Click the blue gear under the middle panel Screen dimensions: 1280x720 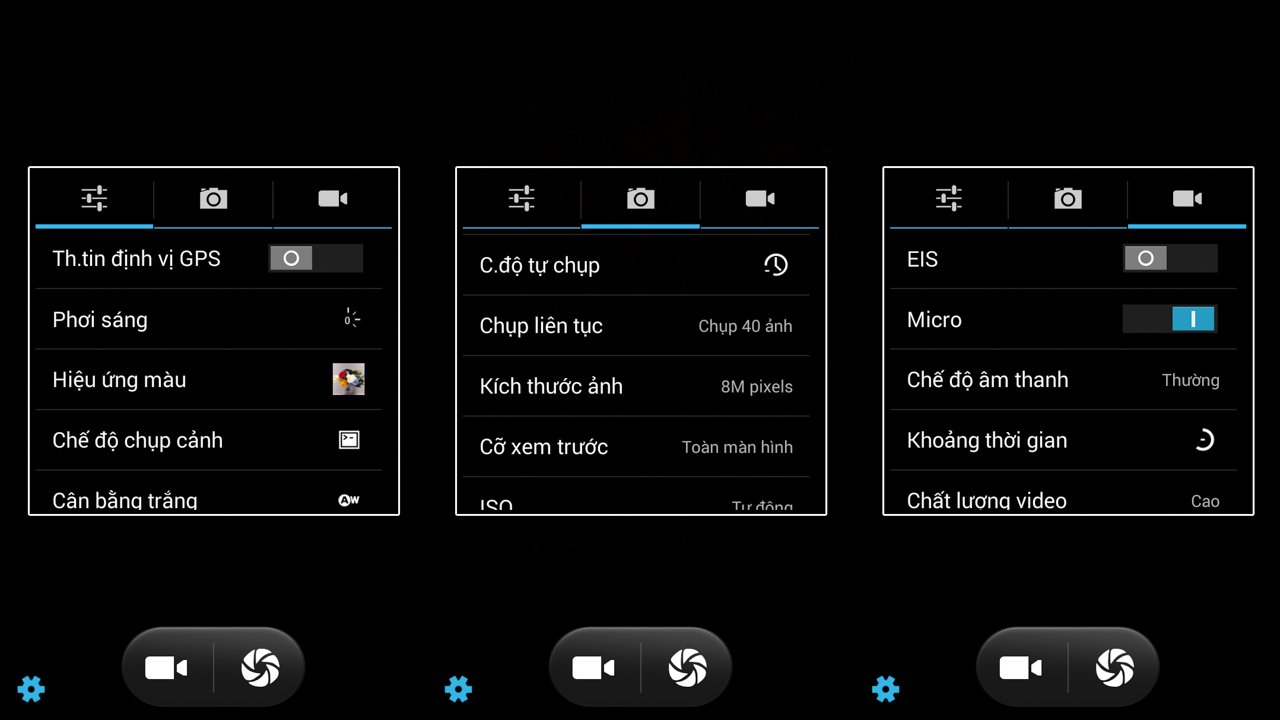tap(458, 688)
